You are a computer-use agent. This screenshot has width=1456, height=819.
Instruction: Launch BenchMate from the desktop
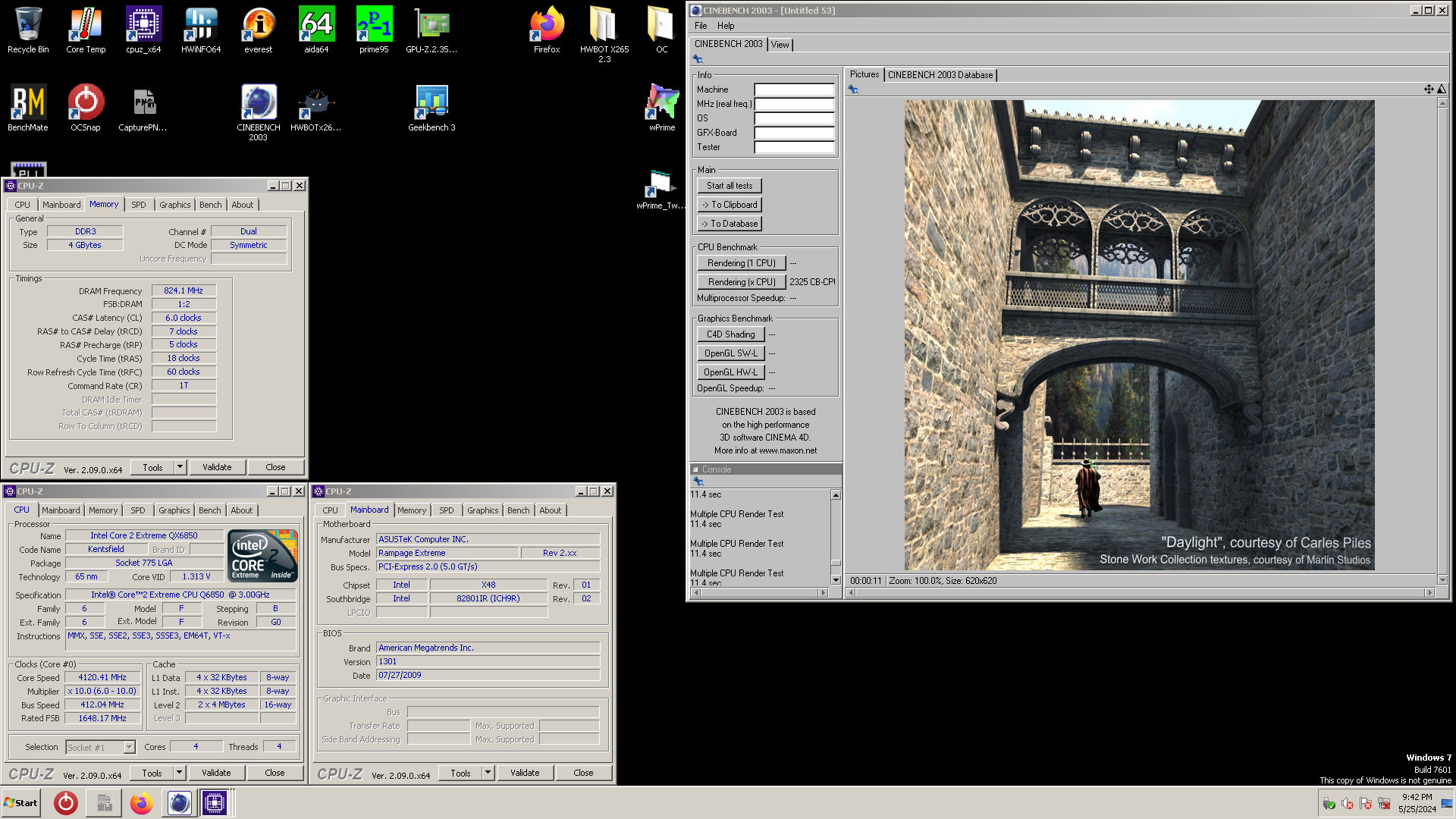point(28,108)
